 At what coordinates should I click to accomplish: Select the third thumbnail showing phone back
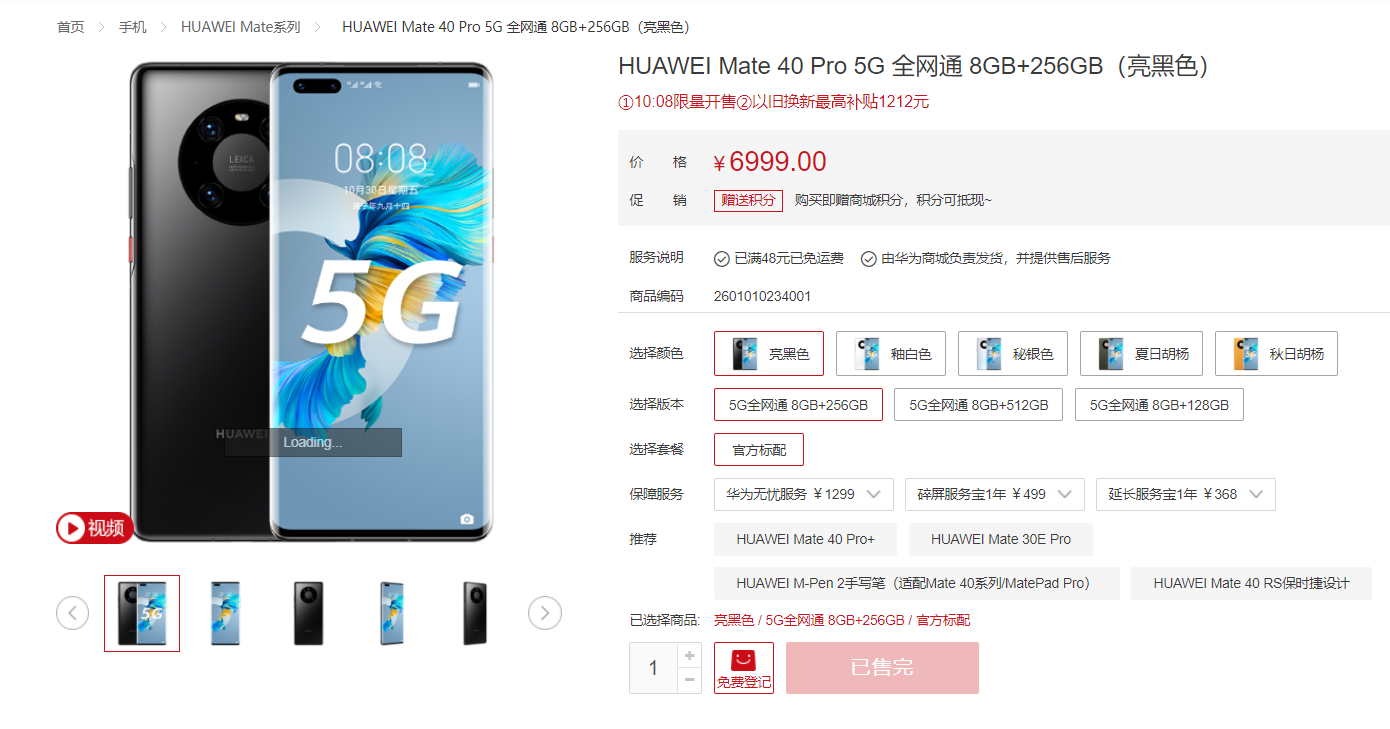(x=309, y=613)
